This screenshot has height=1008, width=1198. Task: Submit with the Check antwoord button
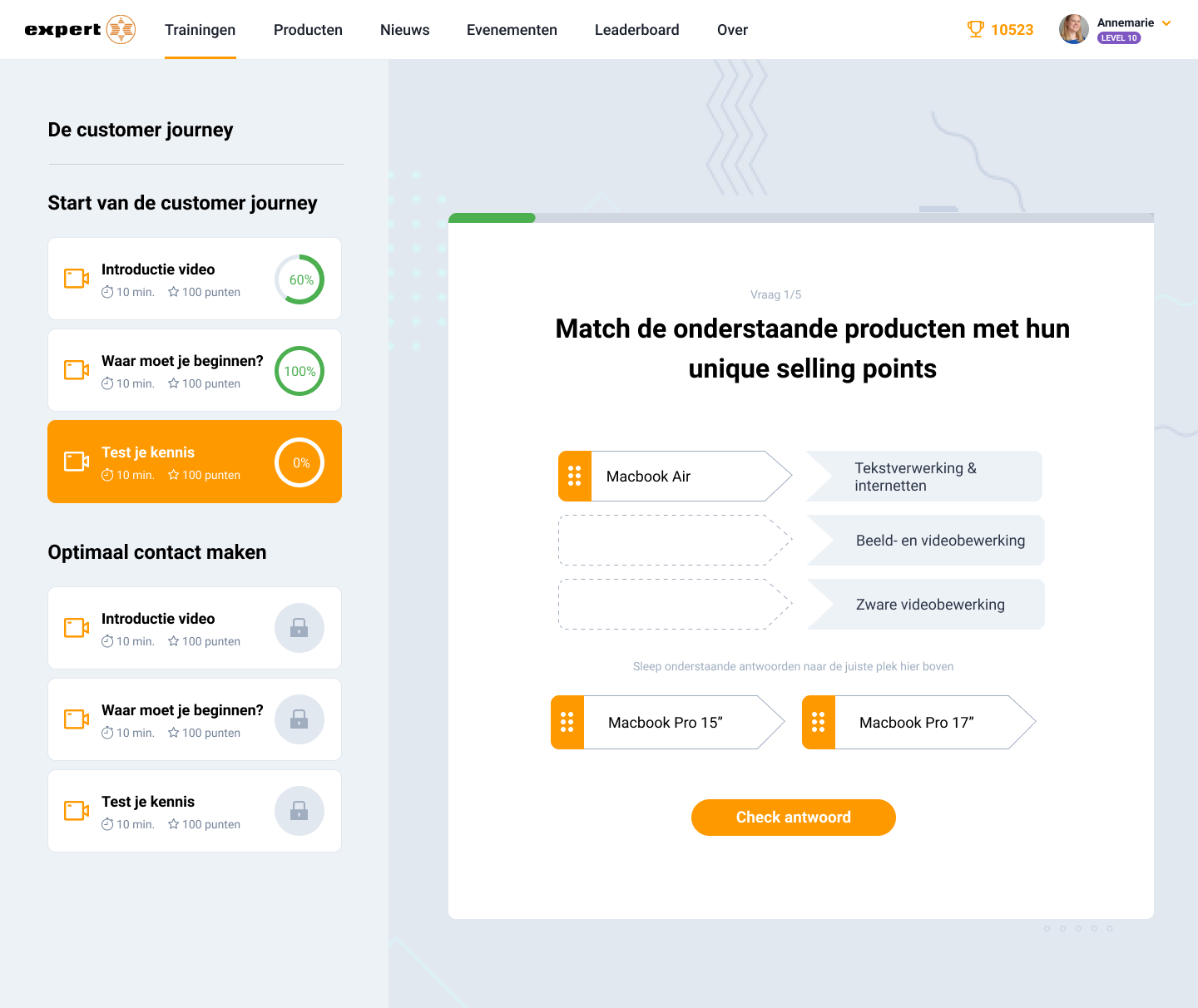click(794, 818)
